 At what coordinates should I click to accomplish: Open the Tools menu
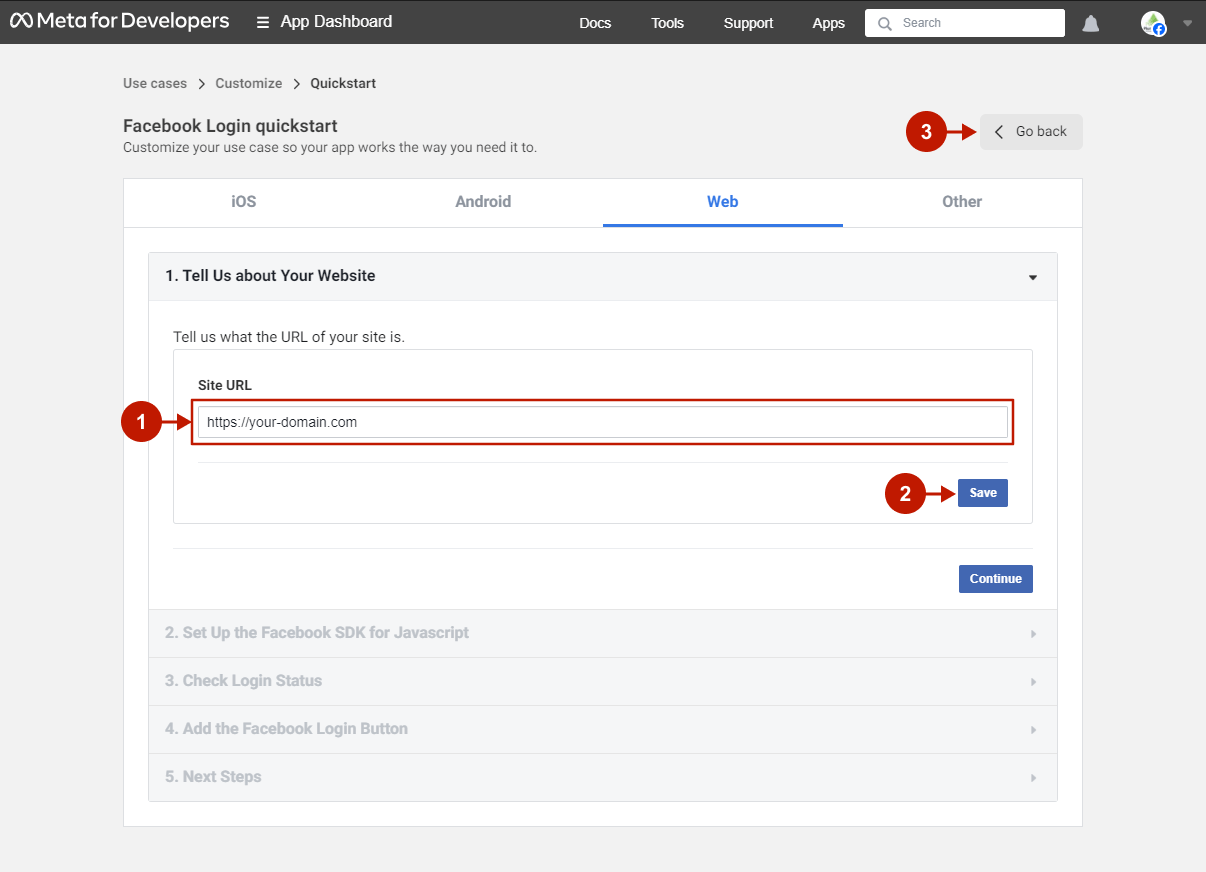[x=667, y=23]
